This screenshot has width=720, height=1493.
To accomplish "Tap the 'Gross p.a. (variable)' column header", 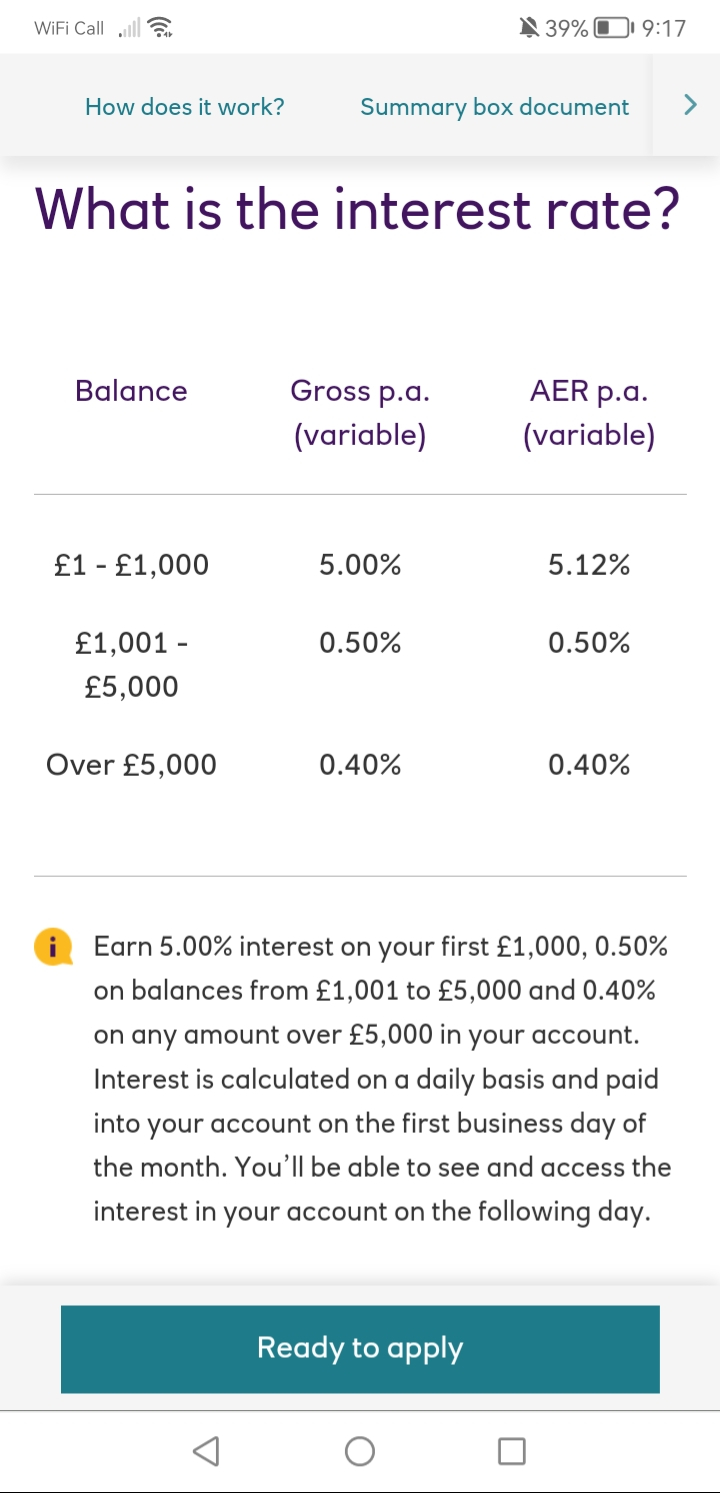I will tap(360, 413).
